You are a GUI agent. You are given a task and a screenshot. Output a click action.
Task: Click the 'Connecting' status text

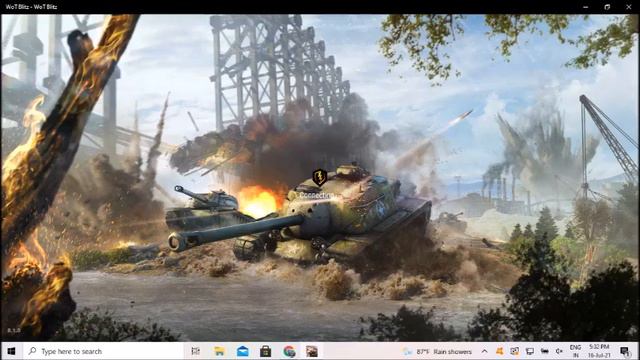point(317,196)
